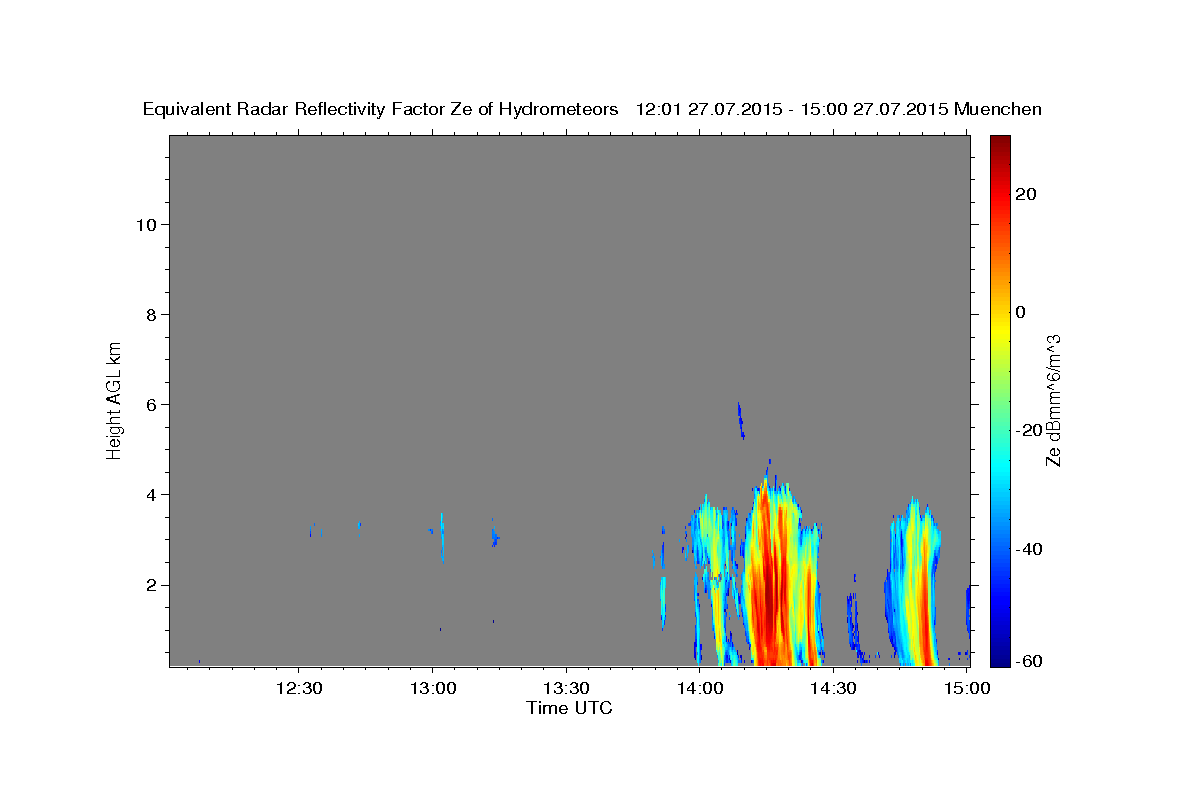Click the plot title "Equivalent Radar Reflectivity Factor Ze of Hydrometeors"
Image resolution: width=1200 pixels, height=800 pixels.
(381, 110)
